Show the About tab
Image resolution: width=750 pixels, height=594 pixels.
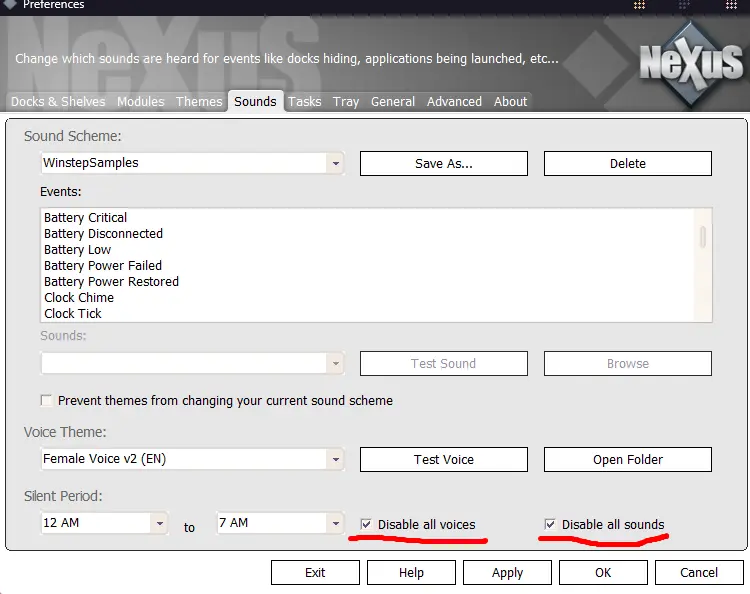510,101
